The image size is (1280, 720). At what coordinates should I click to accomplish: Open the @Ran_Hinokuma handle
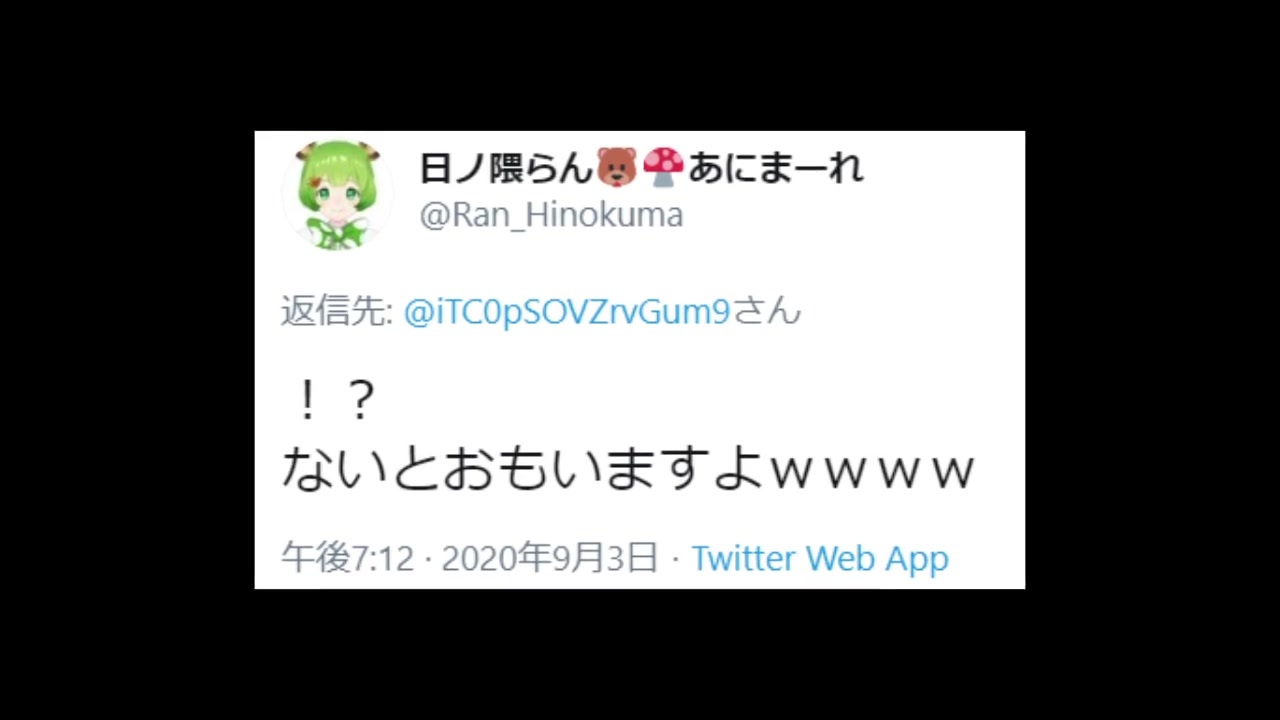[x=551, y=215]
